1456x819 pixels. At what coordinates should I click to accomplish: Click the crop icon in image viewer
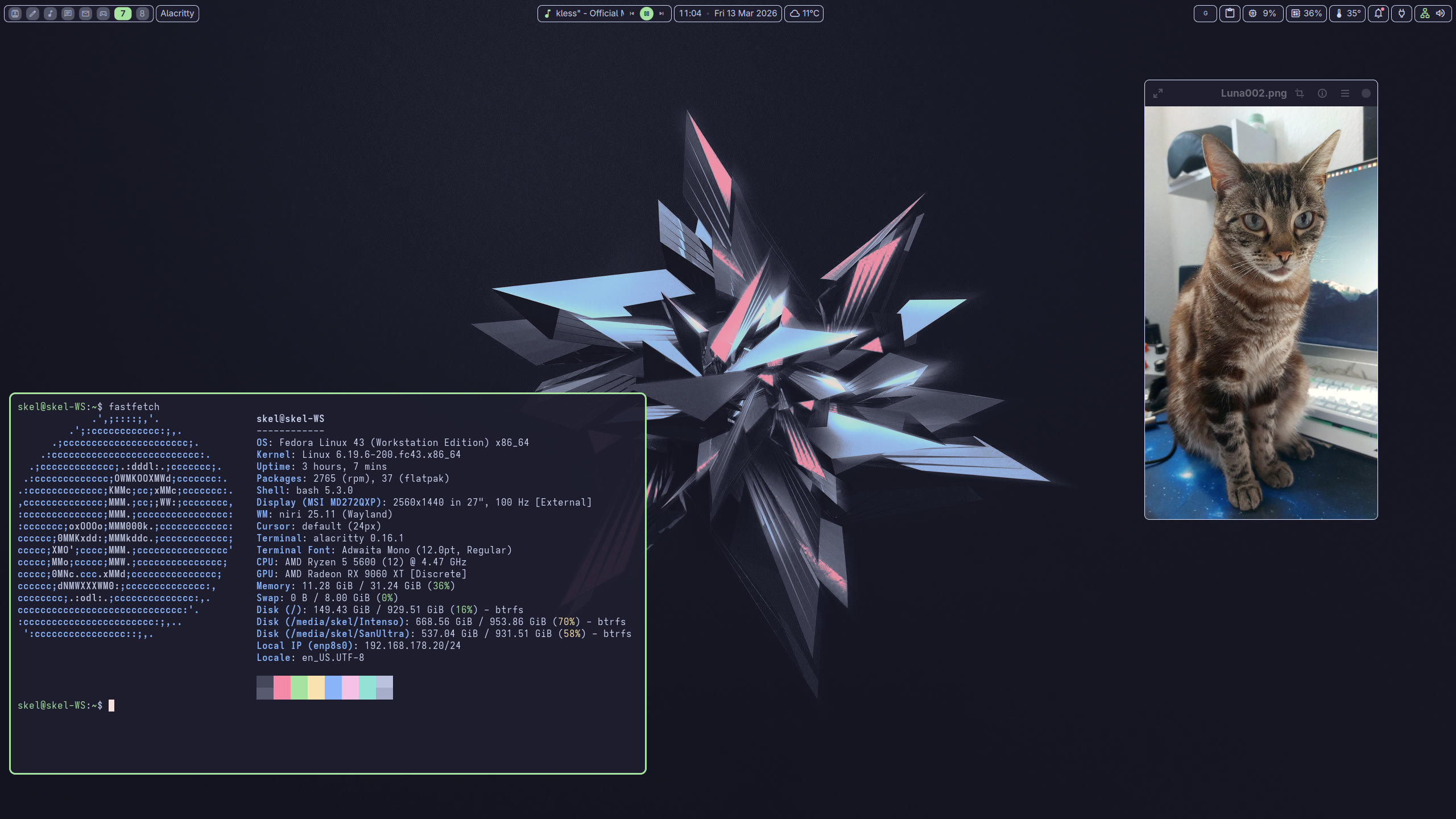(x=1300, y=93)
